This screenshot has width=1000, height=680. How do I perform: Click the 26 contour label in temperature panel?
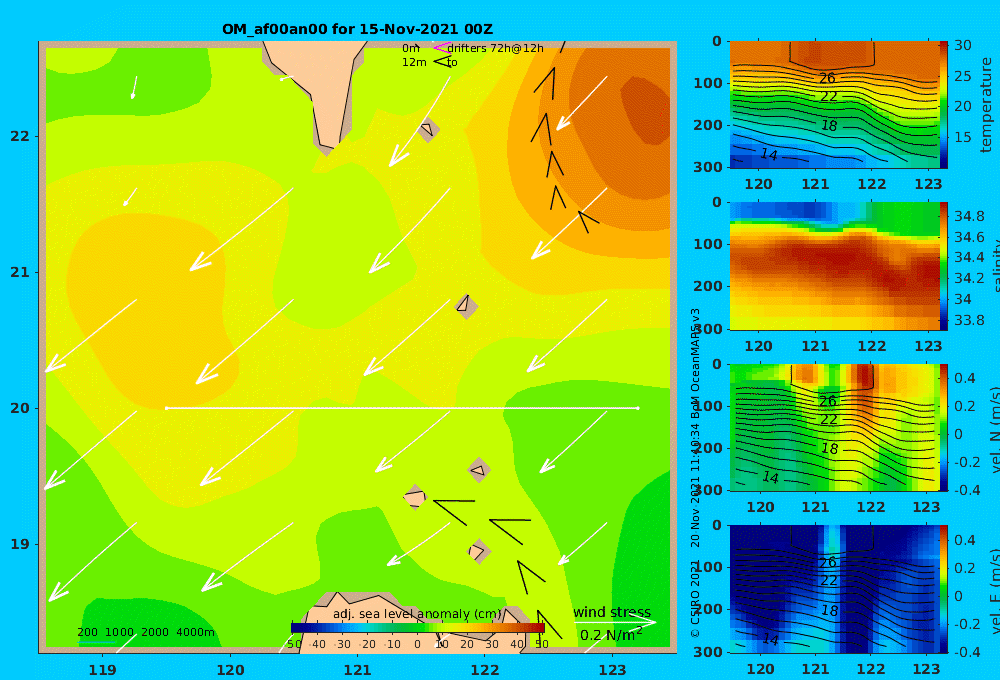[x=827, y=78]
